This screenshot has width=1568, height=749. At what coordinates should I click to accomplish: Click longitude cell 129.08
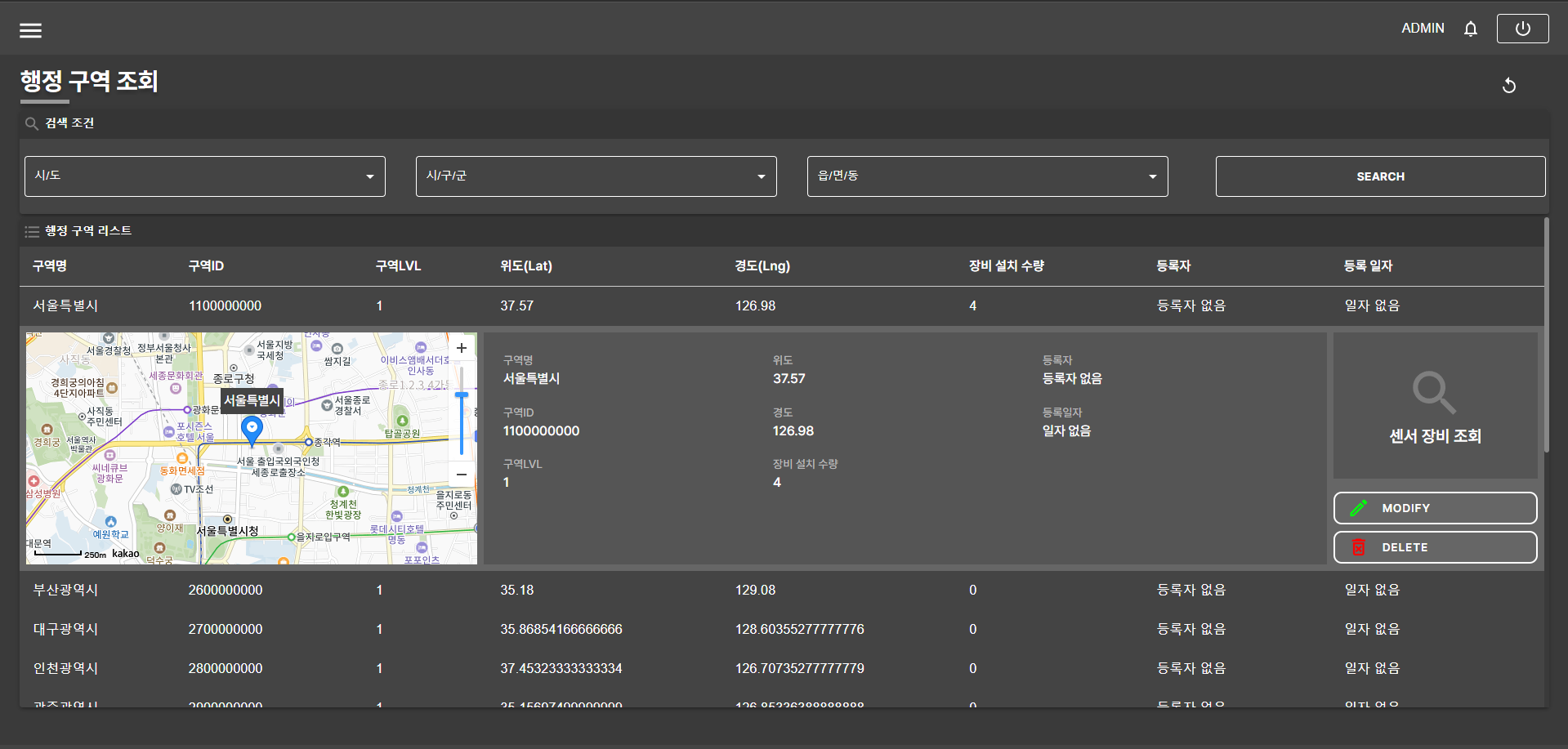click(x=756, y=591)
